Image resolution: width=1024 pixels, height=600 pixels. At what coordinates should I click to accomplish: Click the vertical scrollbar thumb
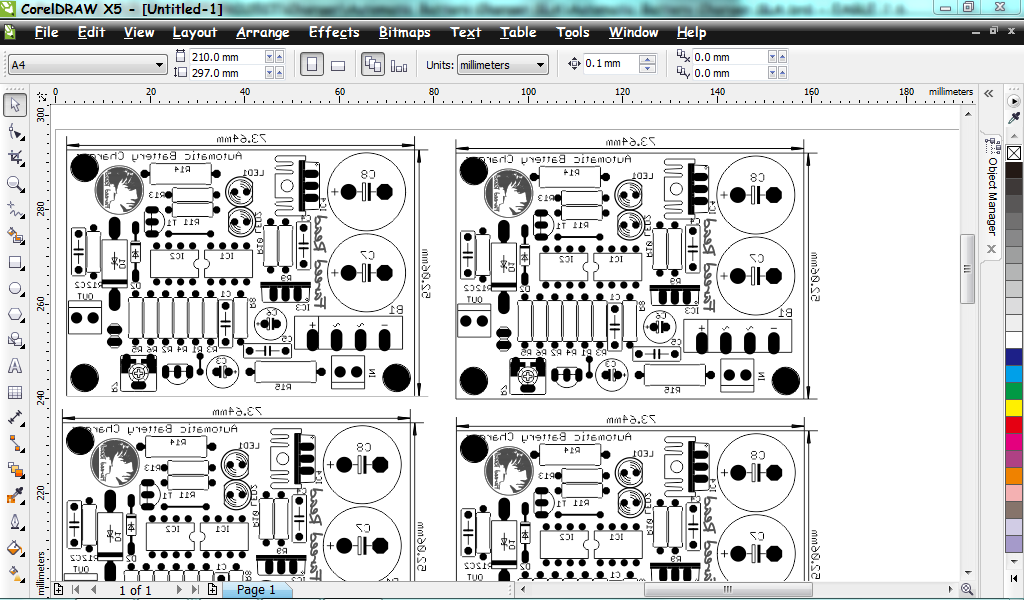967,269
